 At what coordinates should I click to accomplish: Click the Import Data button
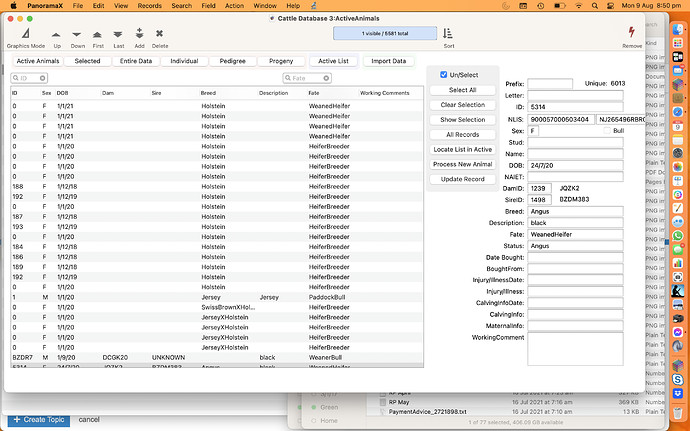click(x=389, y=61)
